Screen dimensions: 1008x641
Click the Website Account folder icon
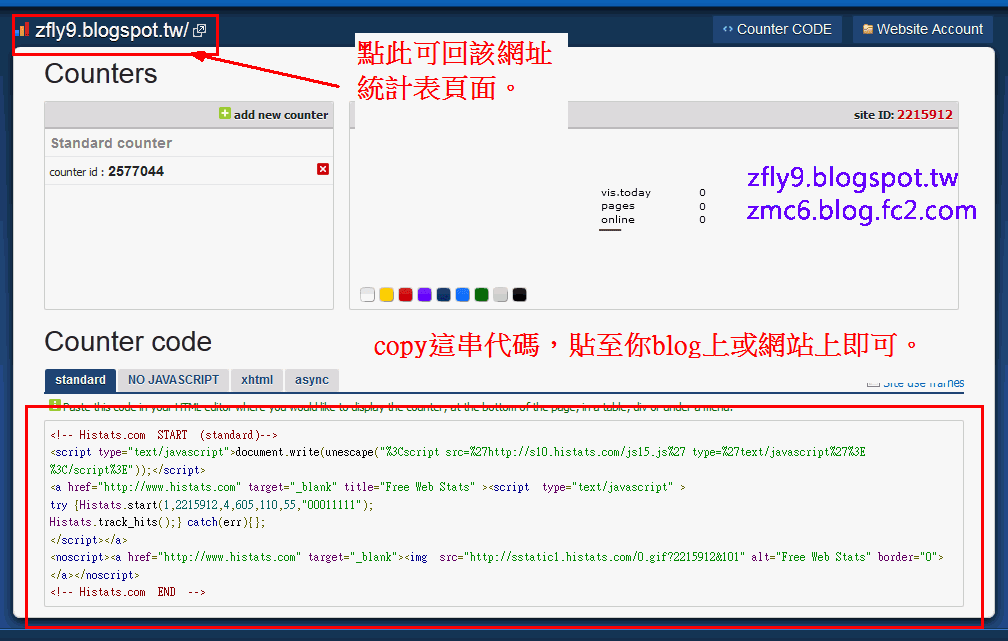tap(868, 29)
